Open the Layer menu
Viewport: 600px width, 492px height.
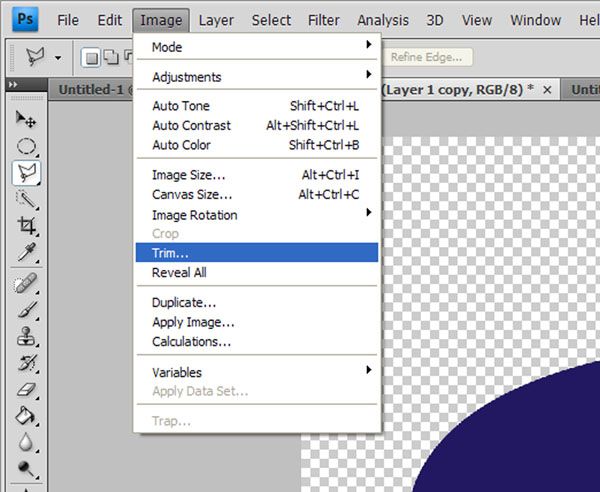(216, 20)
